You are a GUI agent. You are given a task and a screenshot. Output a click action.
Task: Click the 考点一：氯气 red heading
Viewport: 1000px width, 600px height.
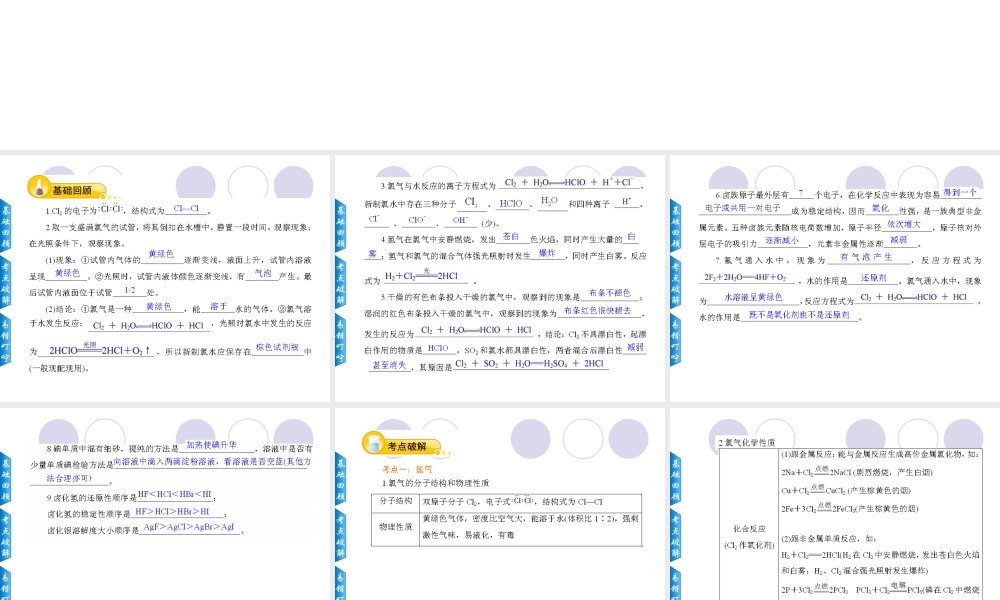[407, 468]
